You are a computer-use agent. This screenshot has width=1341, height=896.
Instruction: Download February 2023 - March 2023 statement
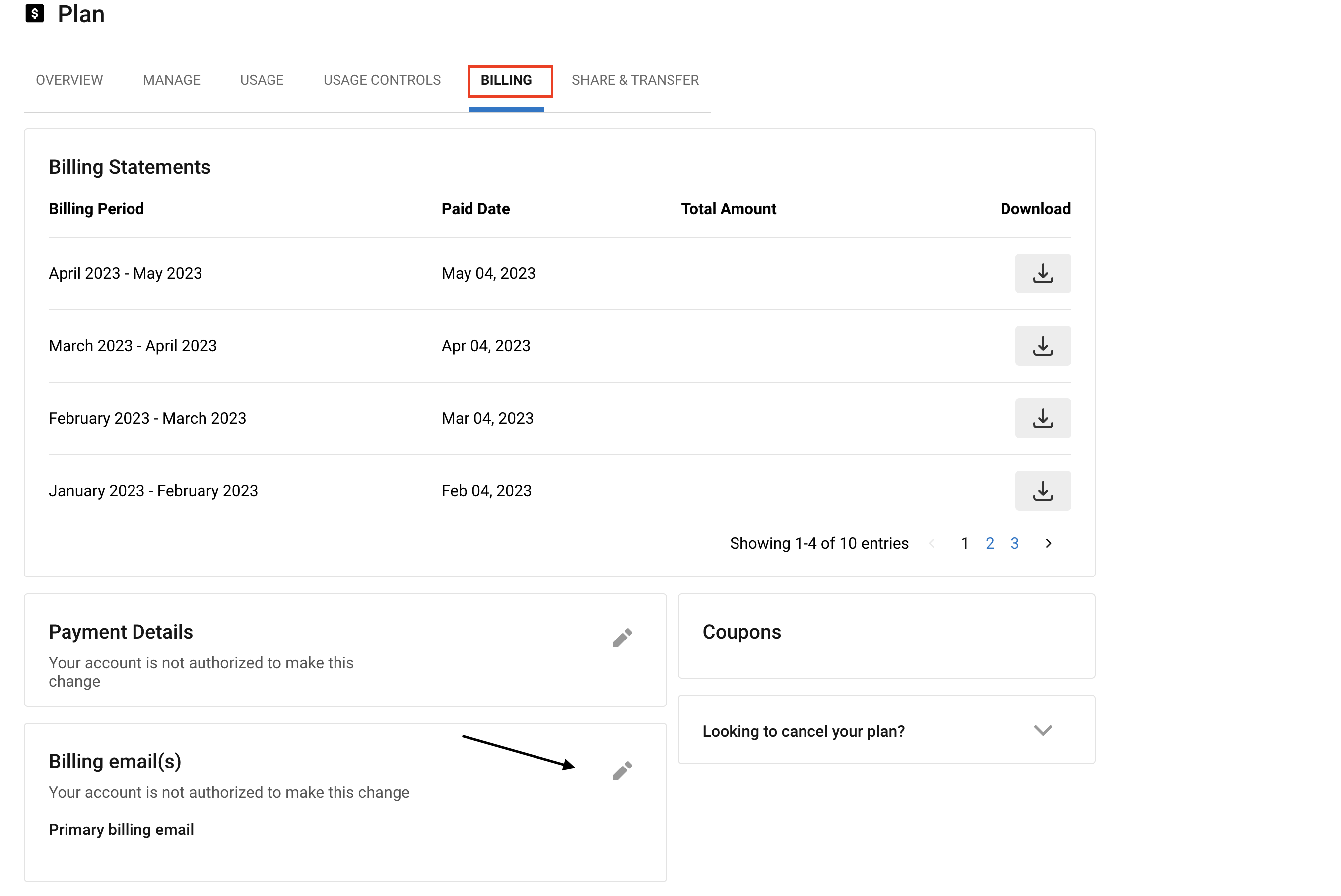tap(1042, 418)
